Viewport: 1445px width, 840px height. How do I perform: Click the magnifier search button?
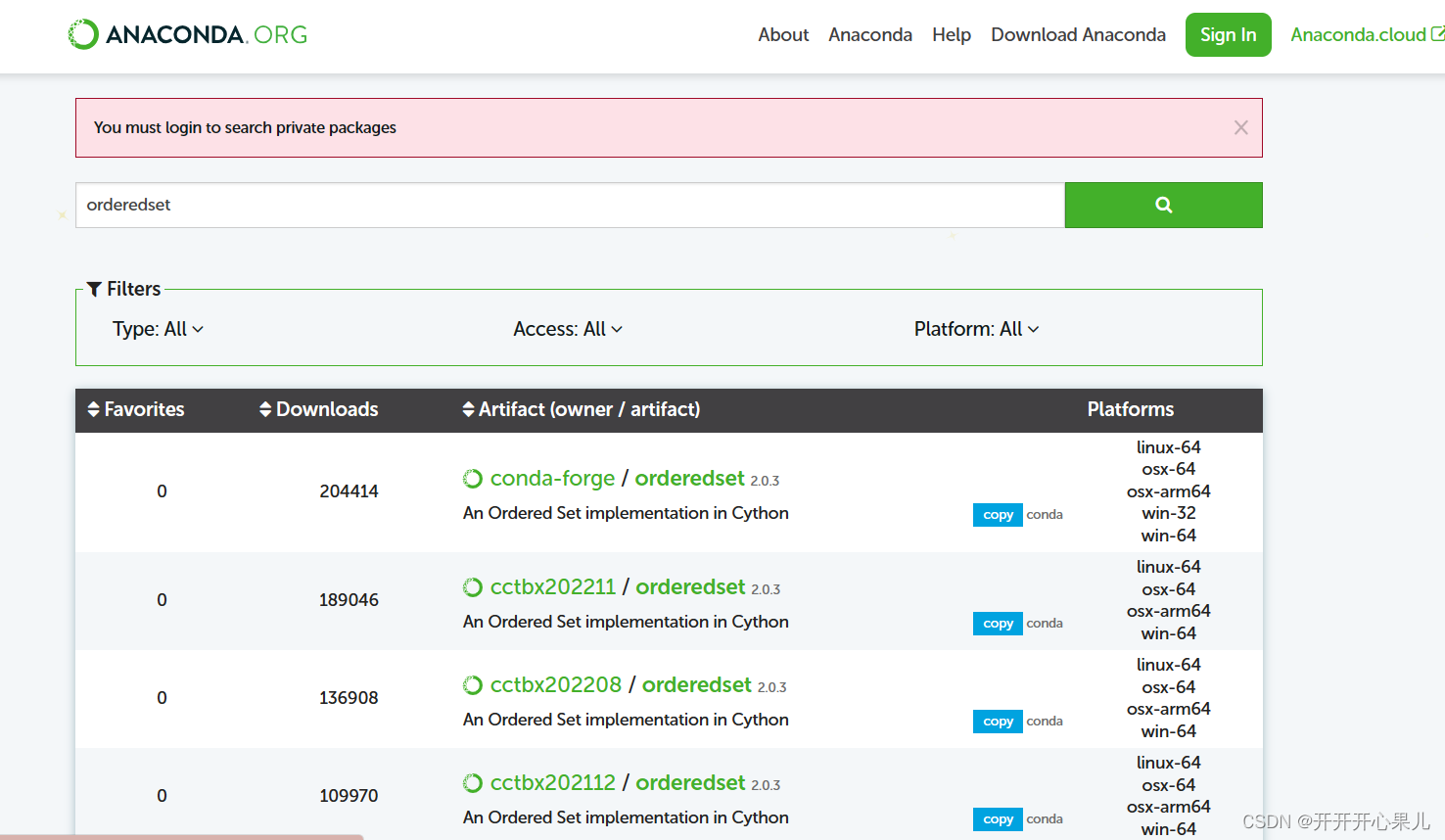point(1163,205)
